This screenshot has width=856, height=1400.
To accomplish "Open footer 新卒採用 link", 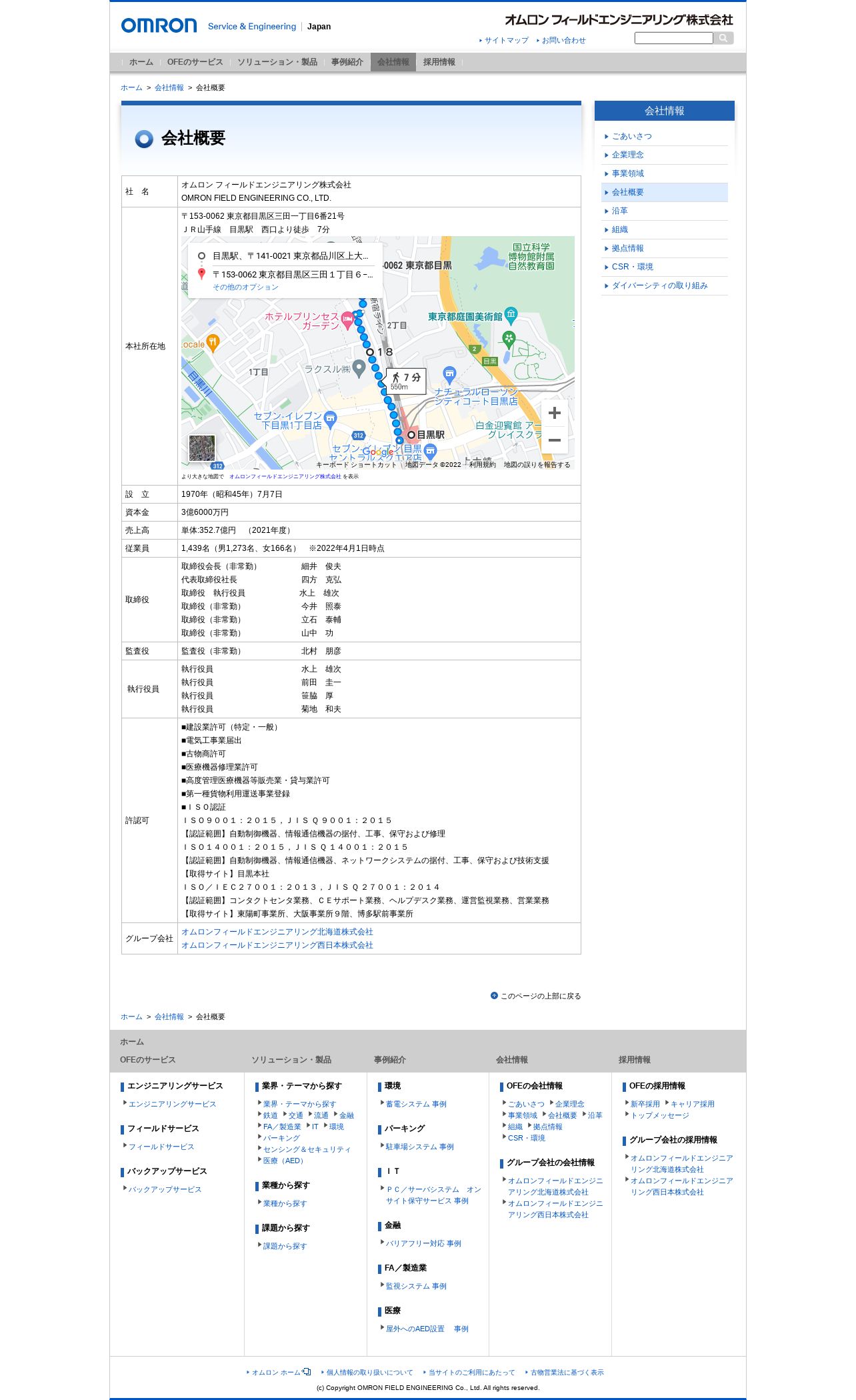I will point(645,1104).
